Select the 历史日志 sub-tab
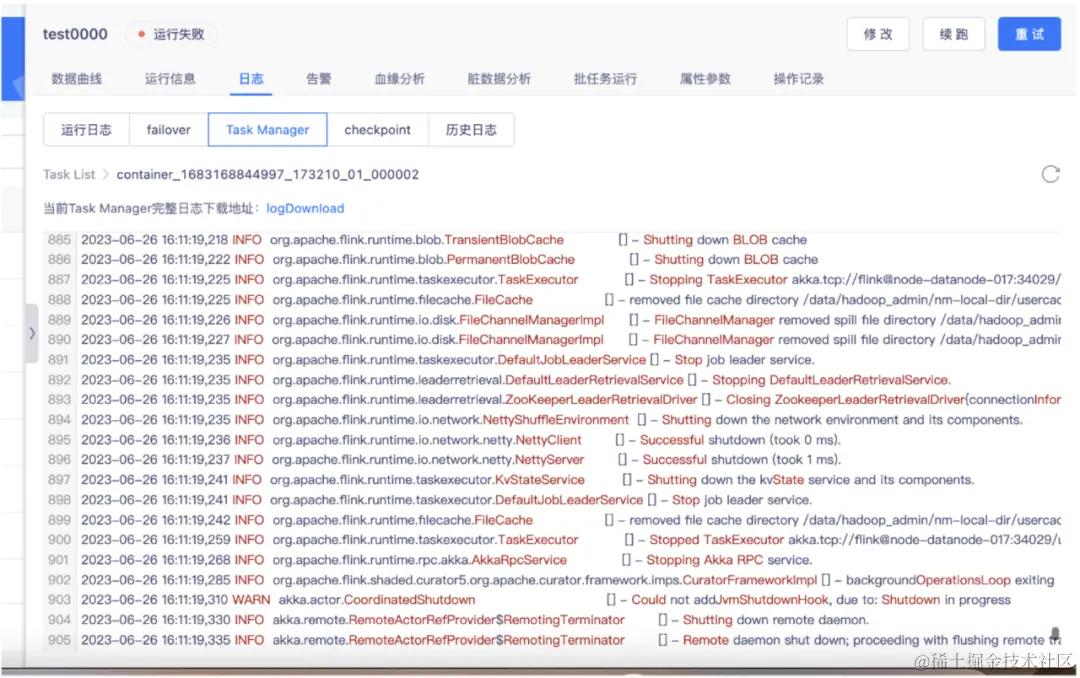The height and width of the screenshot is (678, 1080). click(x=471, y=130)
